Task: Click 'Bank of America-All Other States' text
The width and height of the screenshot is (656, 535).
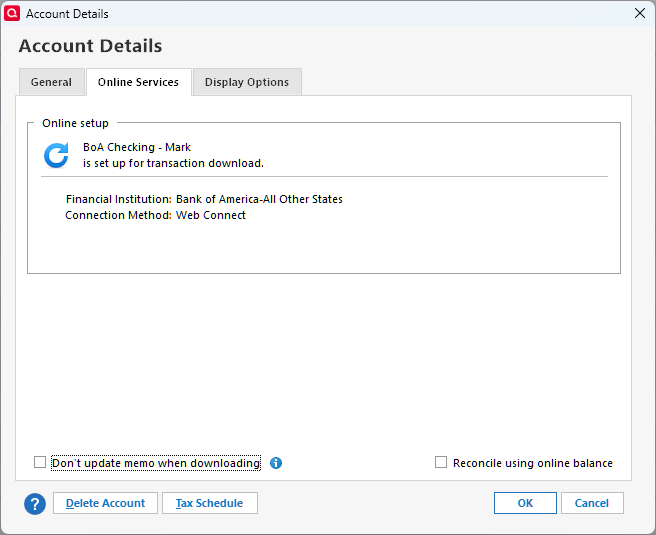Action: [x=259, y=199]
